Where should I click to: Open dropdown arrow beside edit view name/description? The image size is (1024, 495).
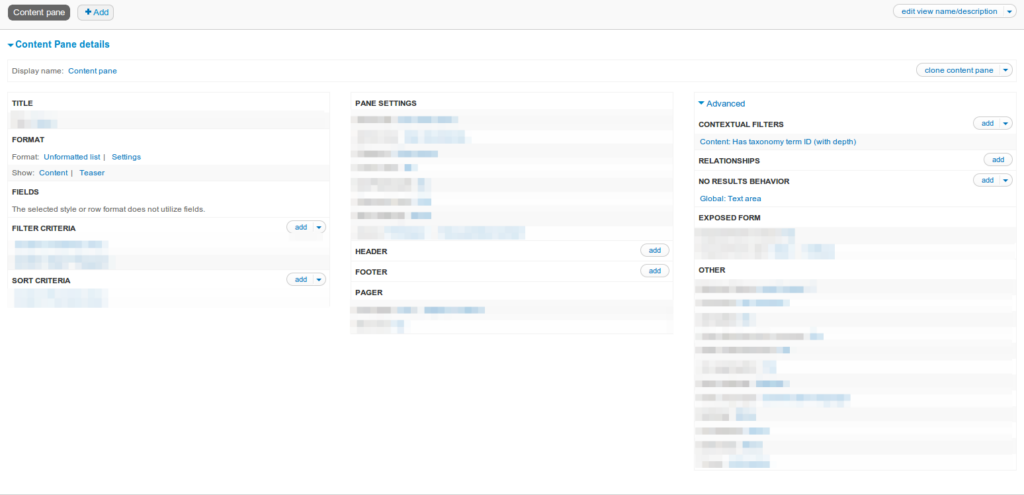pos(1009,12)
